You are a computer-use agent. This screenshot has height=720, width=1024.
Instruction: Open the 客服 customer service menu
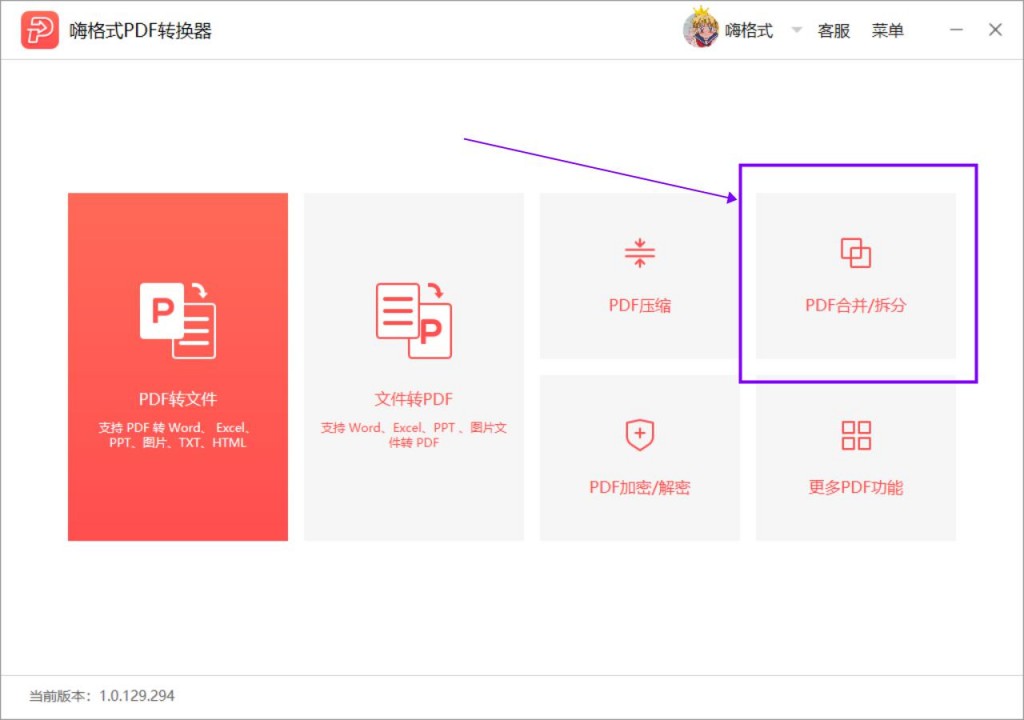pos(833,31)
